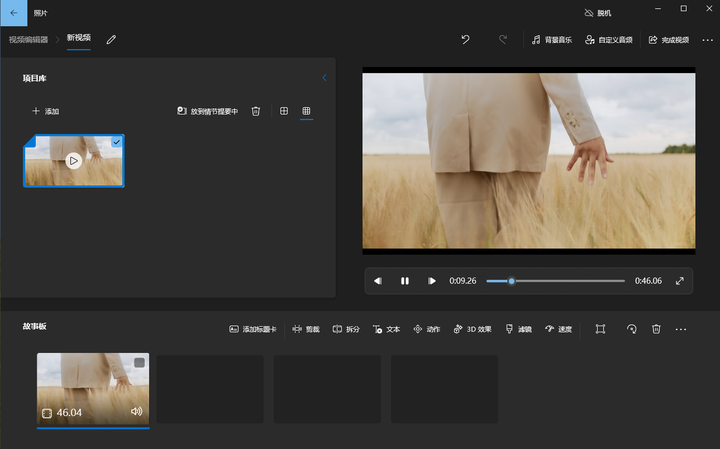
Task: Open background music options
Action: [551, 40]
